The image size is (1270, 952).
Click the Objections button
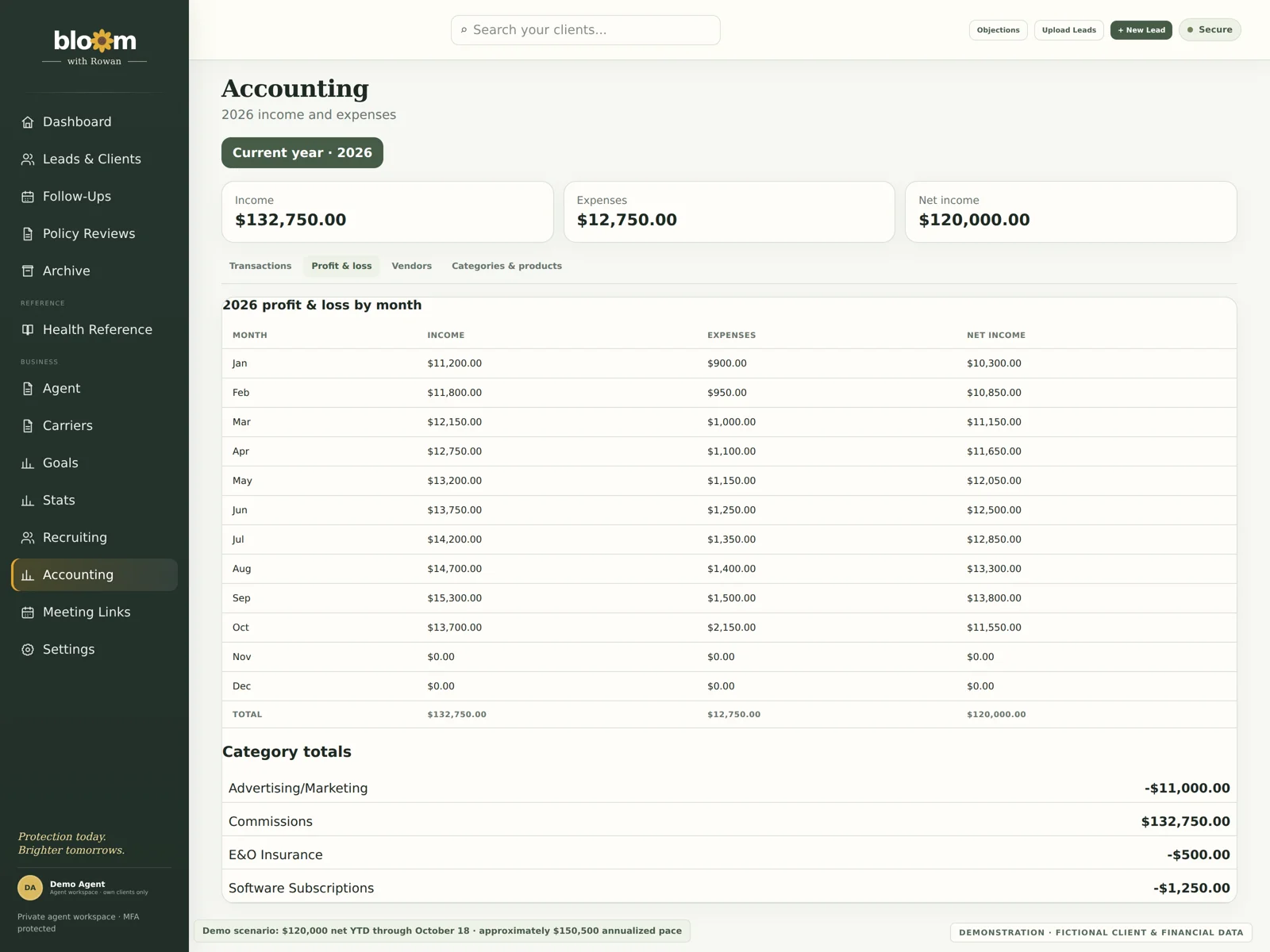[999, 30]
